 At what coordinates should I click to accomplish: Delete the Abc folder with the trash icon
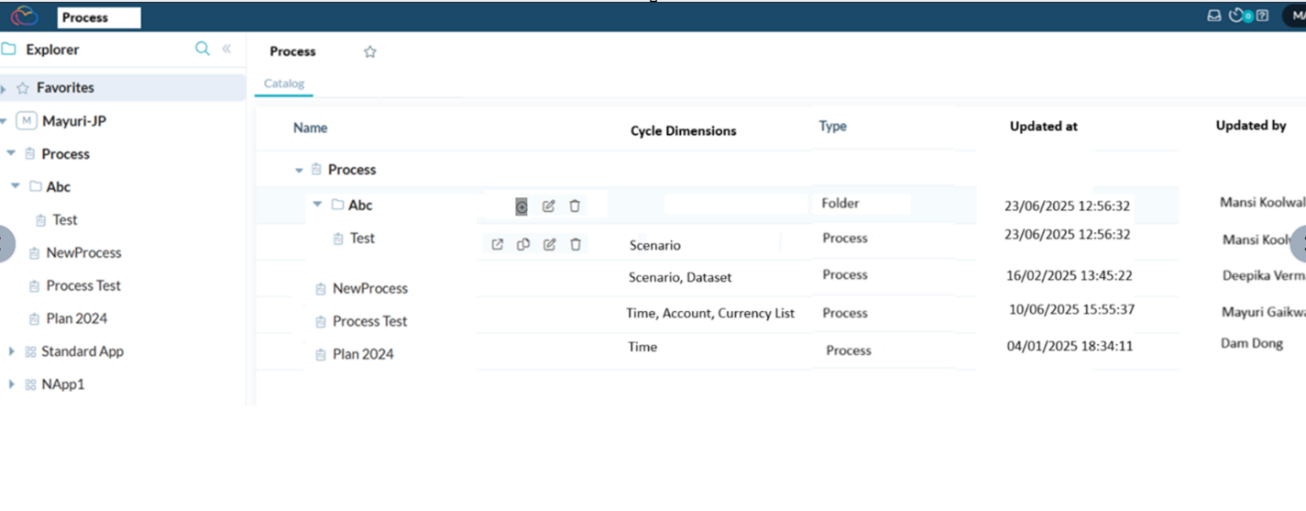[x=575, y=206]
